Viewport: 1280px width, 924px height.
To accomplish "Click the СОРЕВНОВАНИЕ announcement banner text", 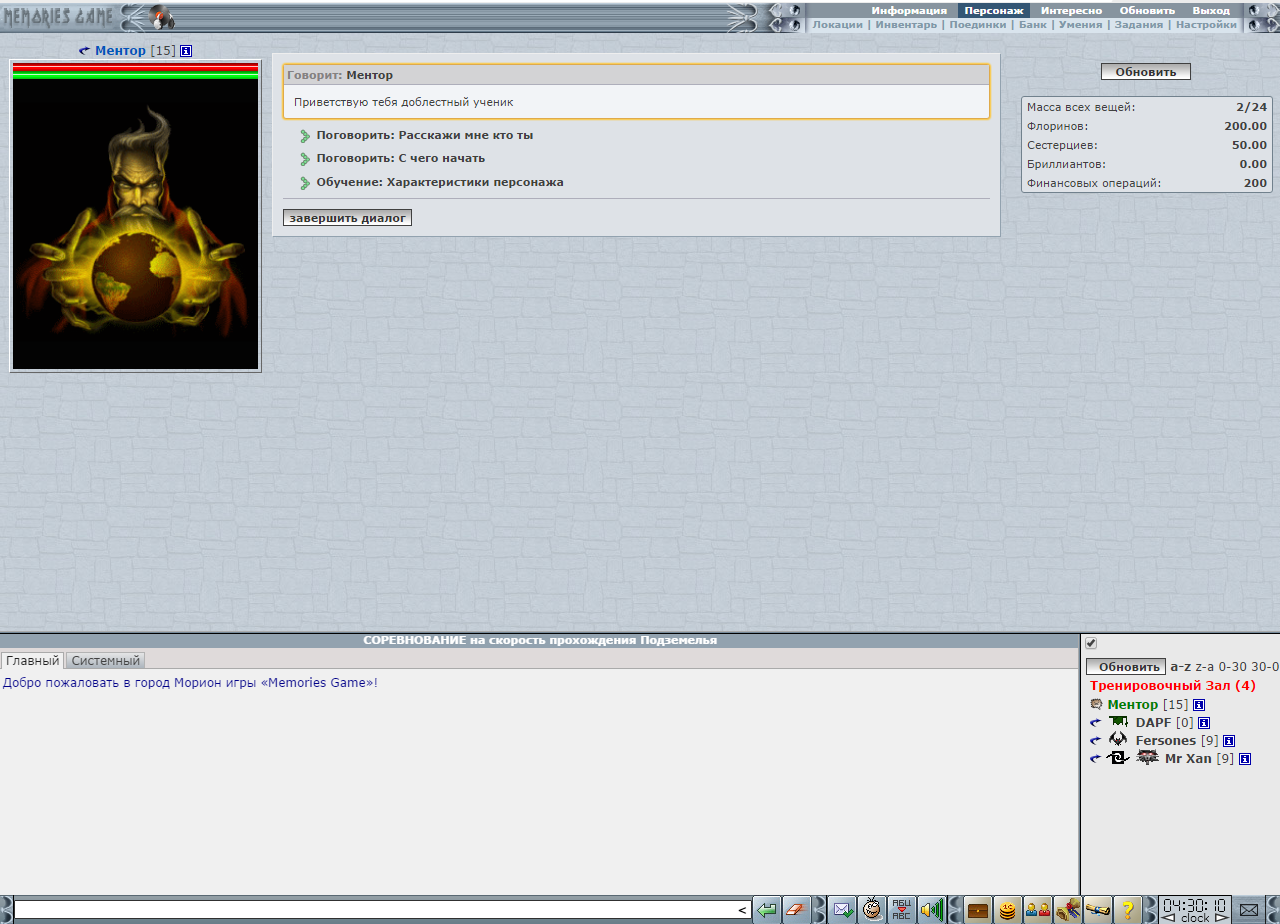I will 540,640.
